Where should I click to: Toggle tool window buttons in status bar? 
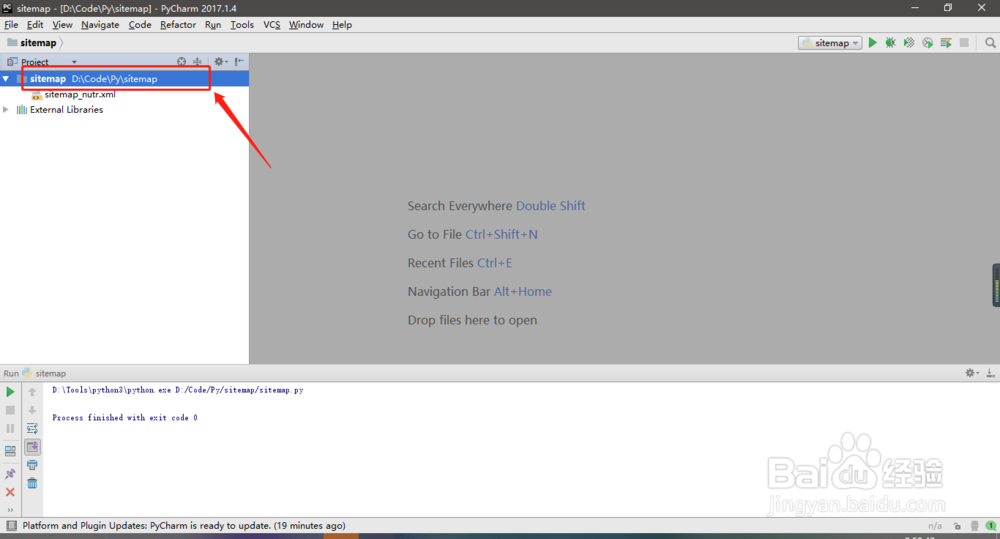click(11, 526)
